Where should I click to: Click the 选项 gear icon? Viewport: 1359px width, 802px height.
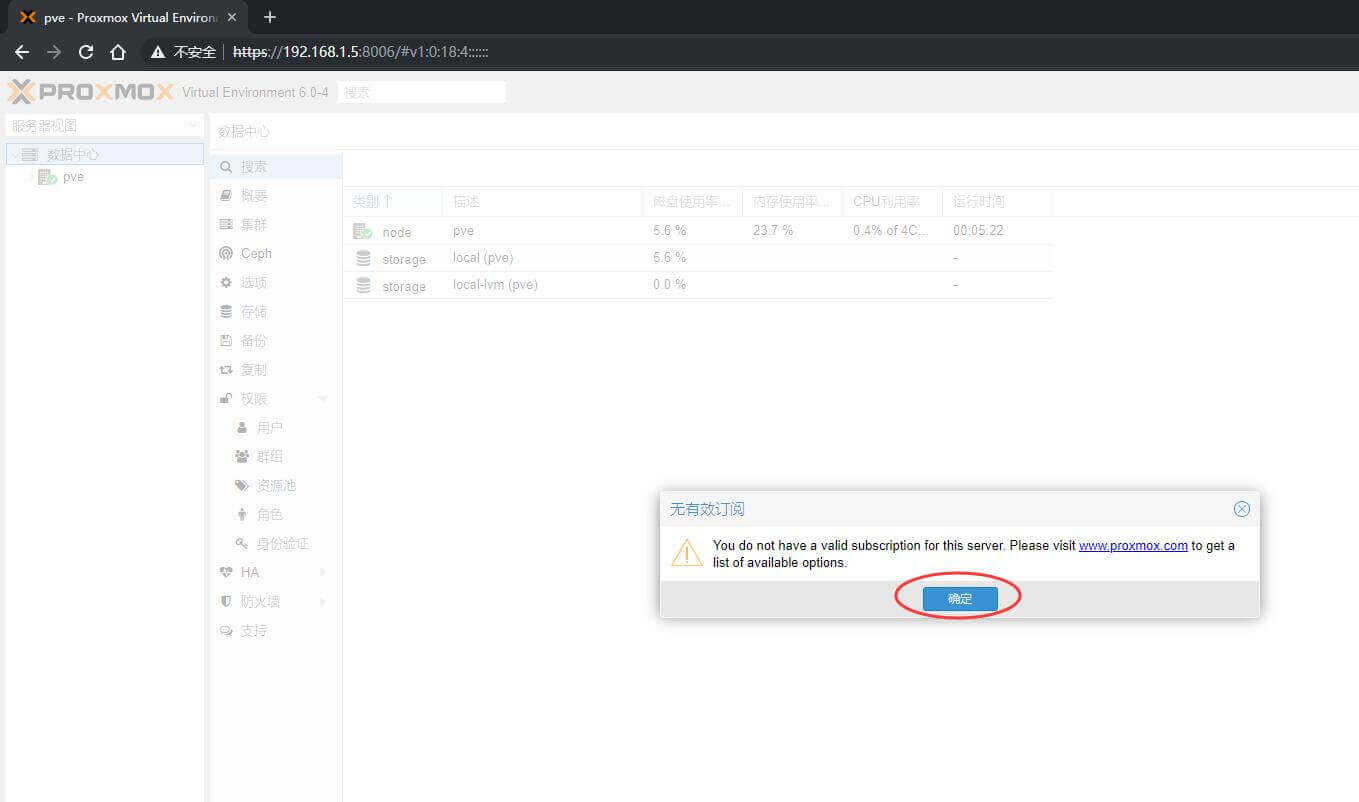pyautogui.click(x=226, y=283)
